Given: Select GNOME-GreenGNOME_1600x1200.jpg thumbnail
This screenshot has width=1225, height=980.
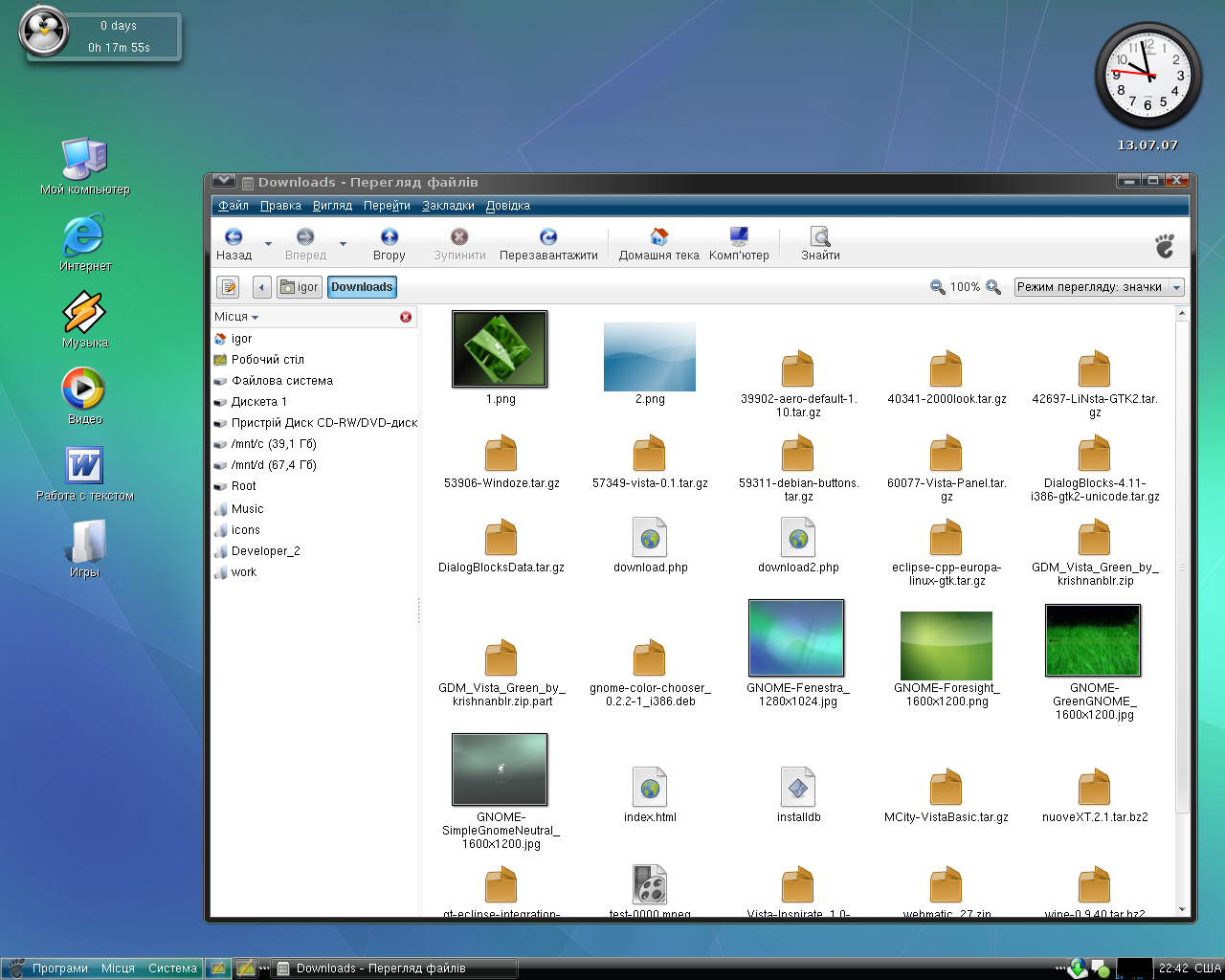Looking at the screenshot, I should click(1093, 640).
